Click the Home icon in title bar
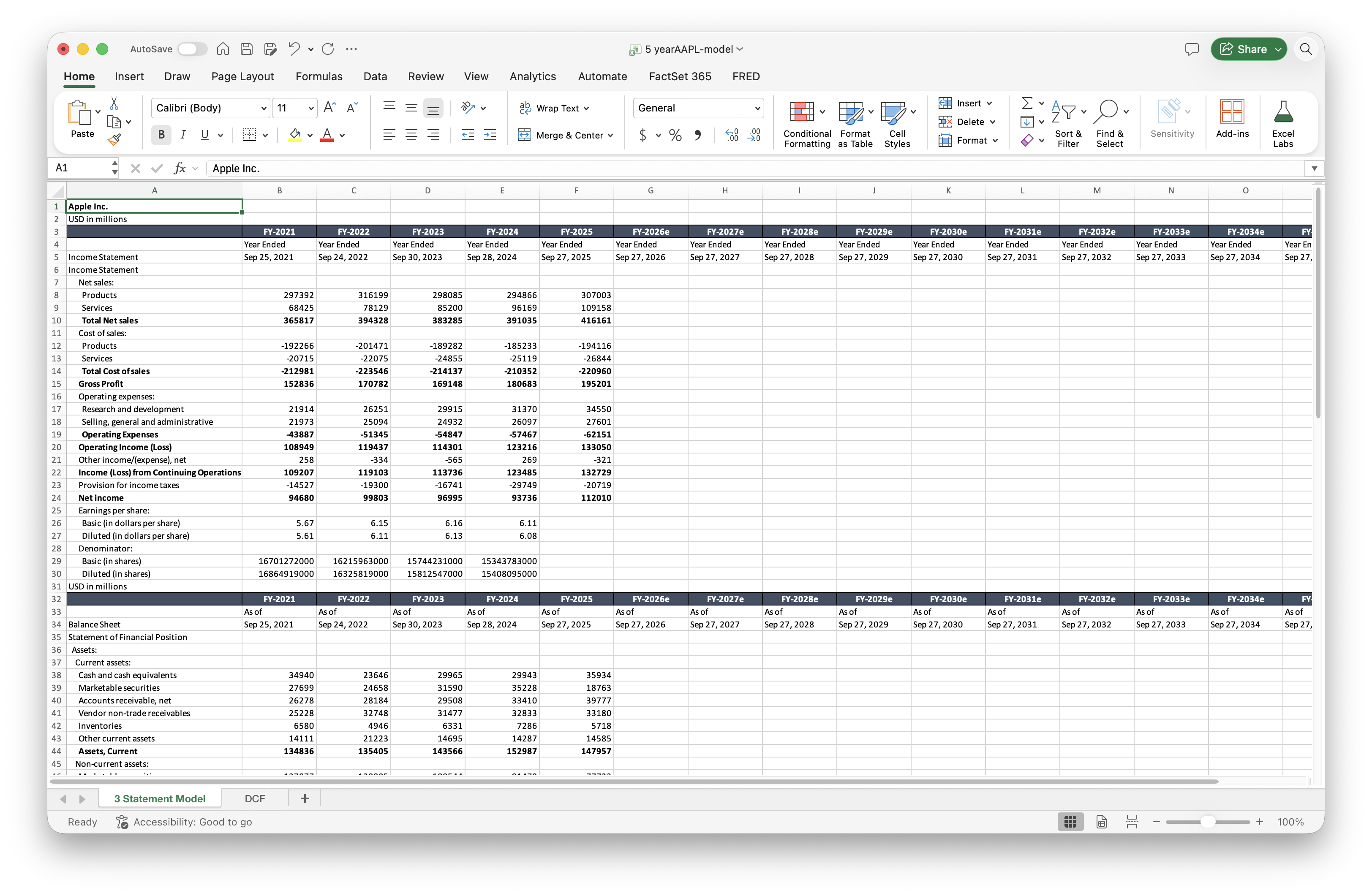This screenshot has width=1372, height=896. tap(223, 49)
